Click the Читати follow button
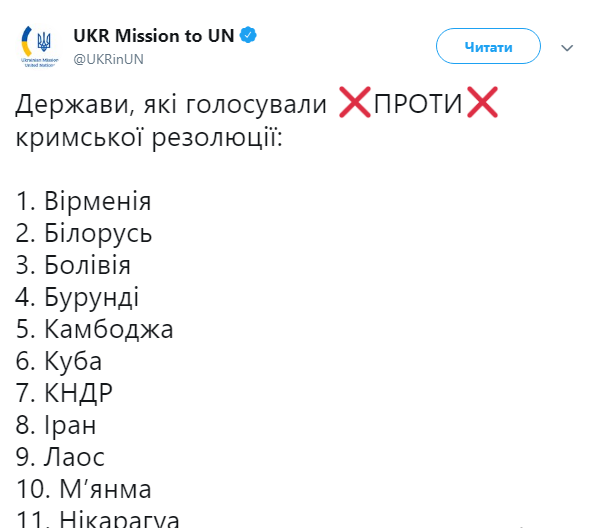The height and width of the screenshot is (528, 594). coord(488,46)
